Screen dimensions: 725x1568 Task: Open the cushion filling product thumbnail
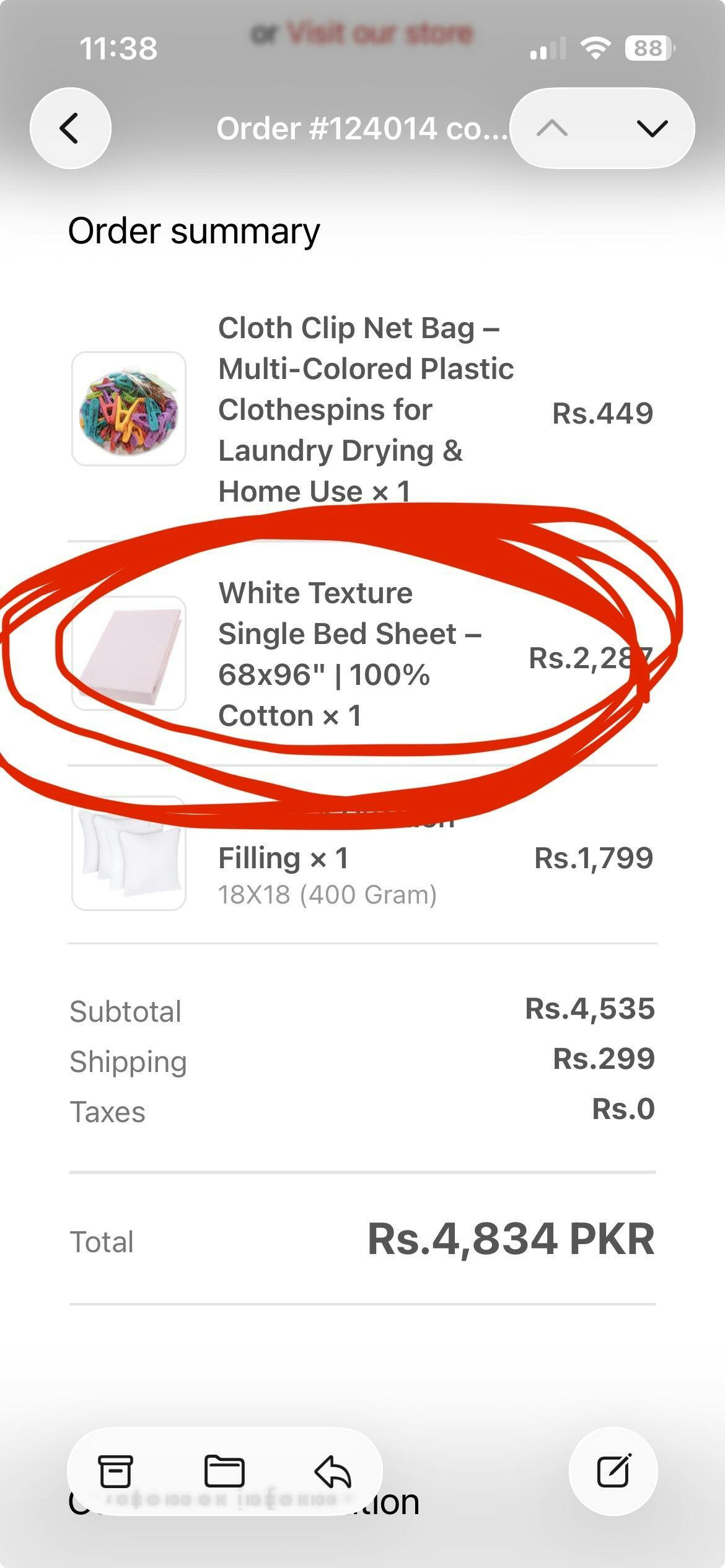[x=129, y=853]
